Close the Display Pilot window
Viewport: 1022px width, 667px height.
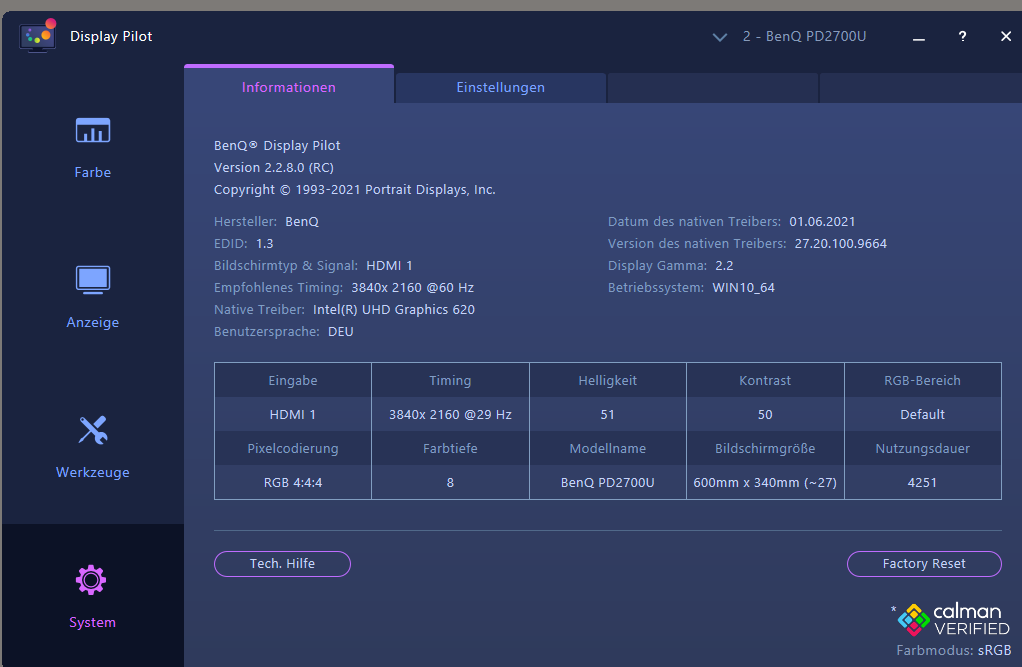(x=1006, y=37)
